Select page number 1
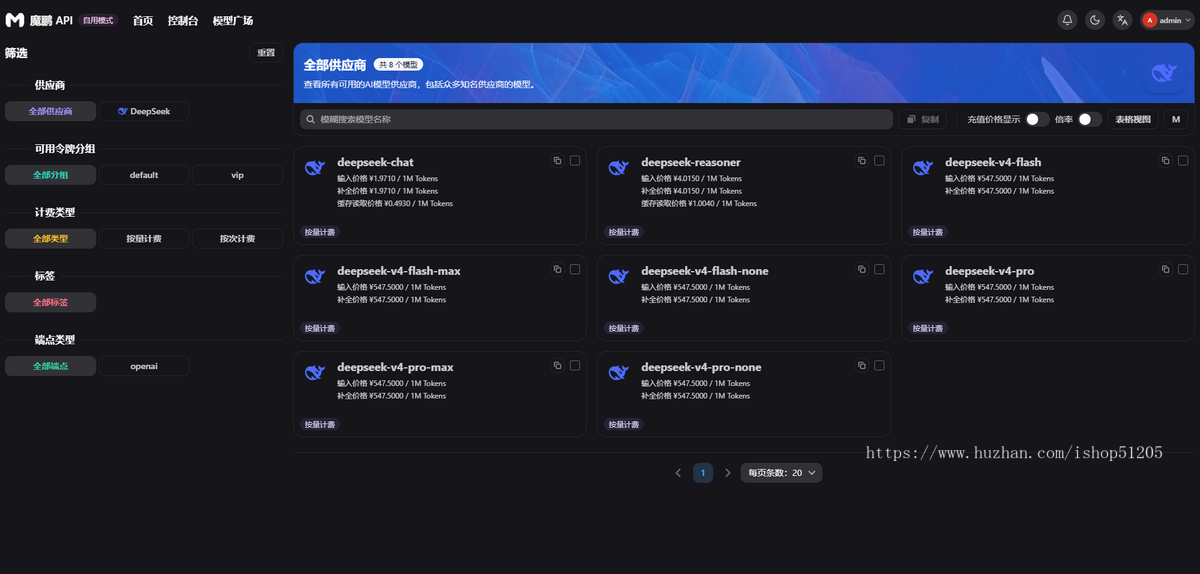Image resolution: width=1200 pixels, height=574 pixels. pos(703,473)
